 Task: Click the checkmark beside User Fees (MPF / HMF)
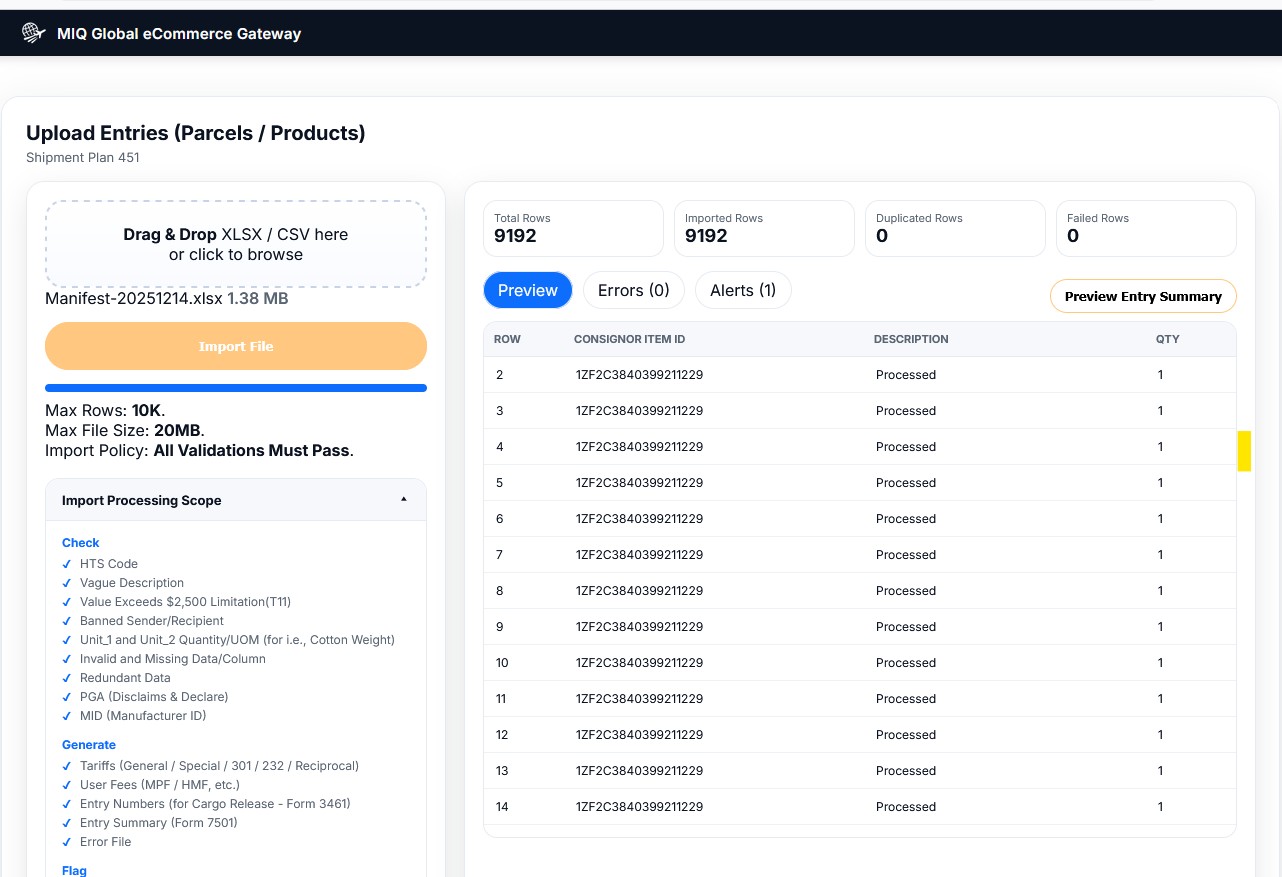click(66, 784)
